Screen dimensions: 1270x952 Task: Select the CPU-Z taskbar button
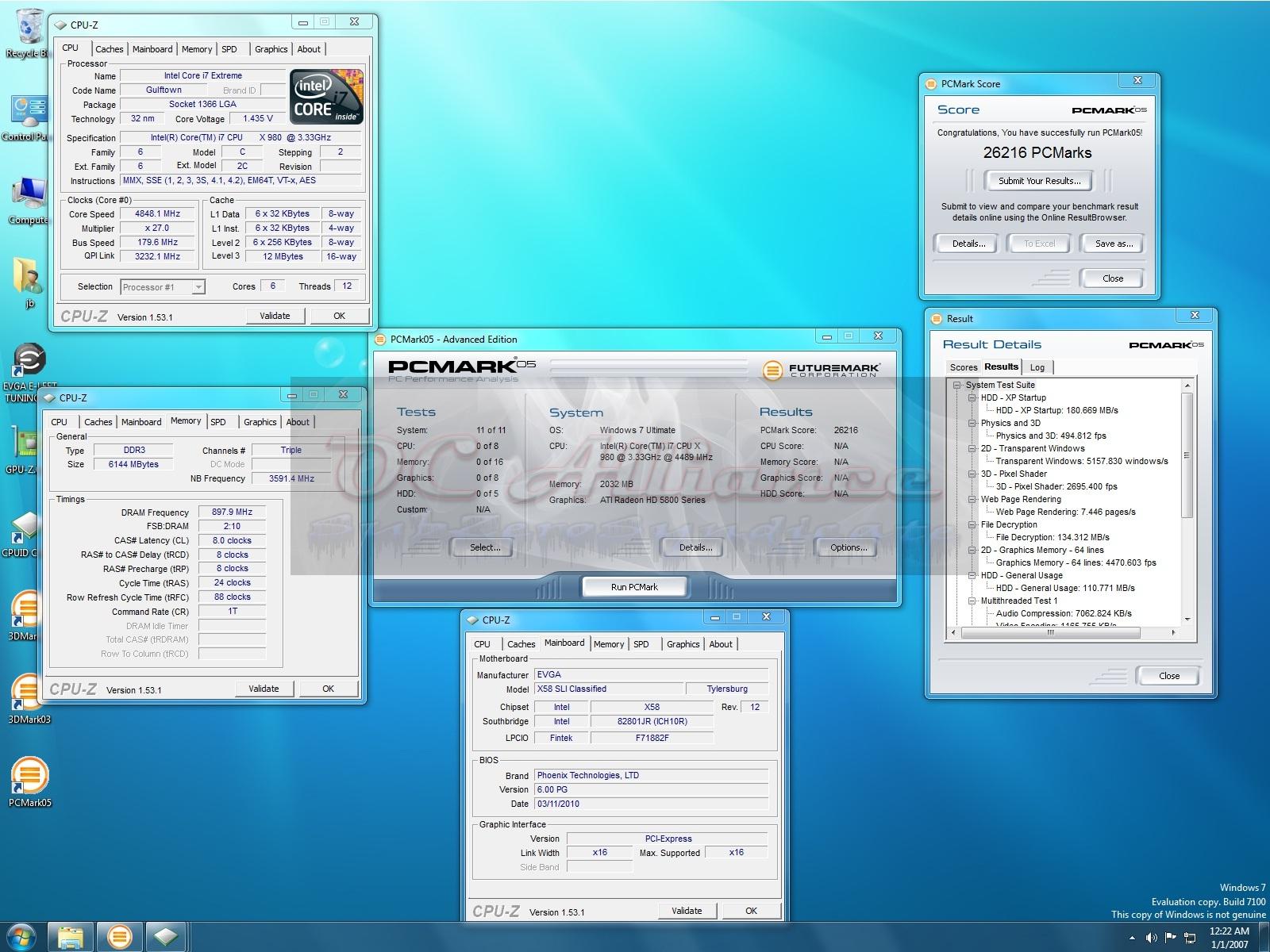coord(166,937)
